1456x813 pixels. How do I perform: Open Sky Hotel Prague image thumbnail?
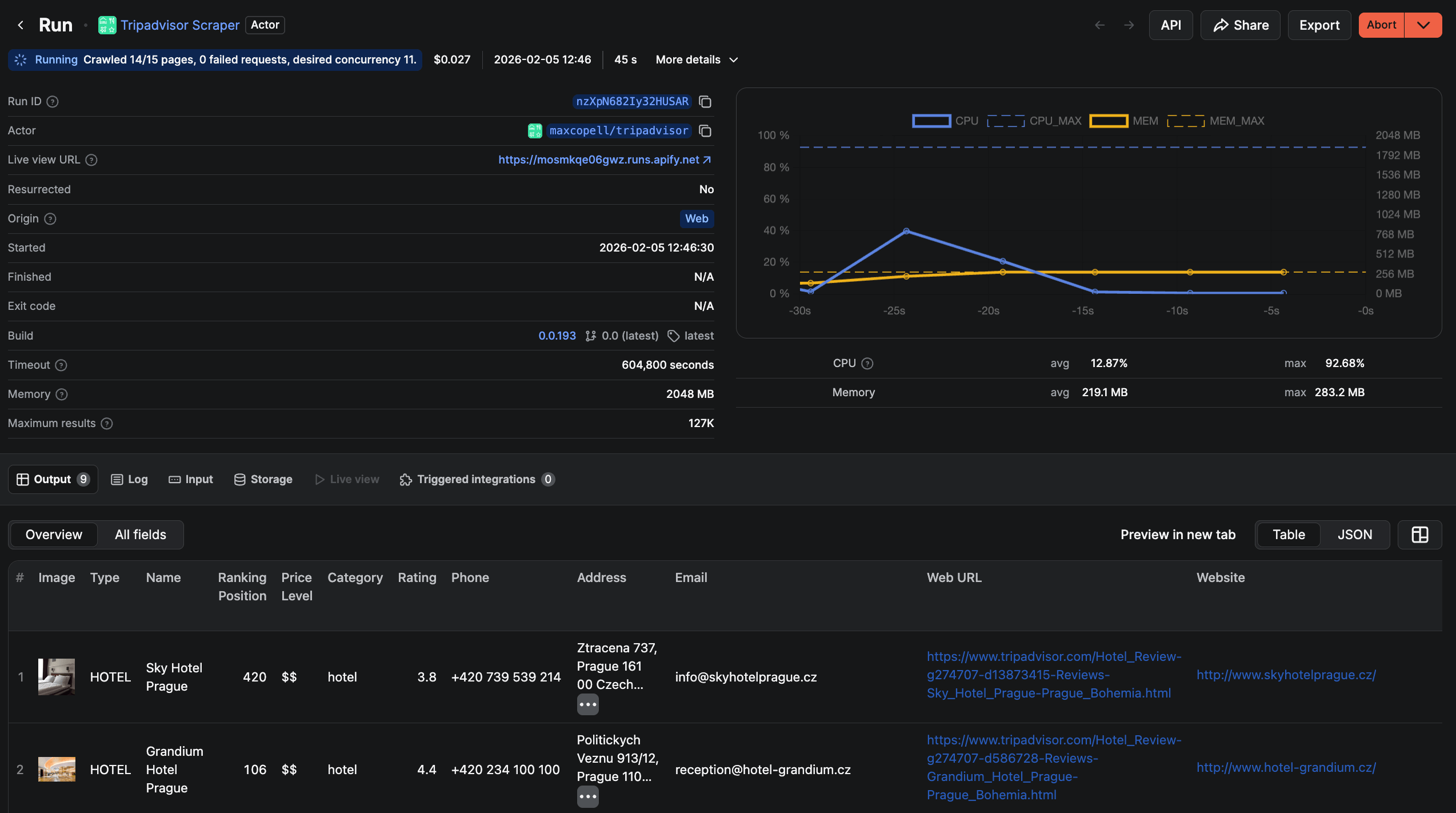[57, 677]
